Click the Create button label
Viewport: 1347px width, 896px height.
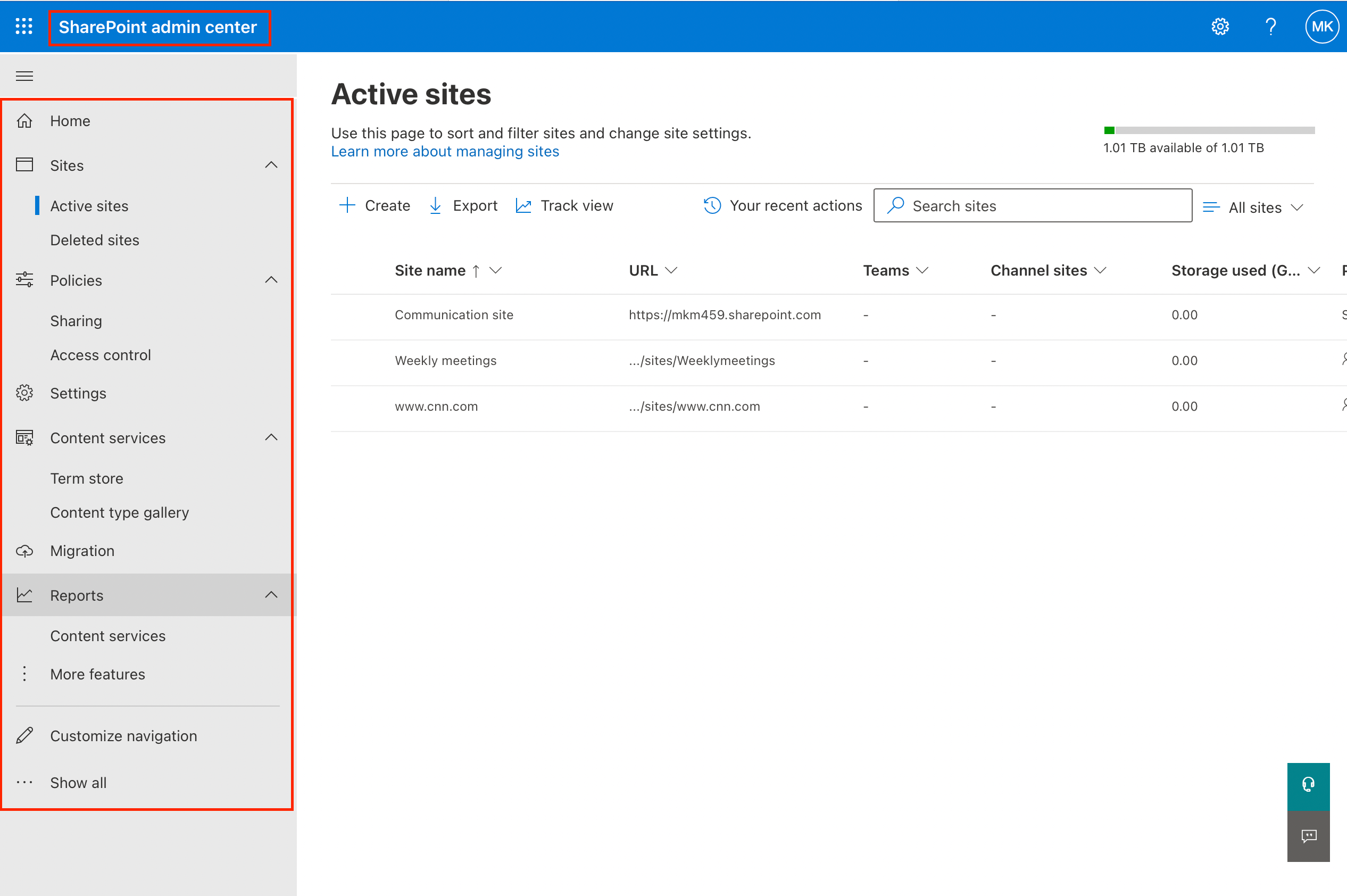387,206
